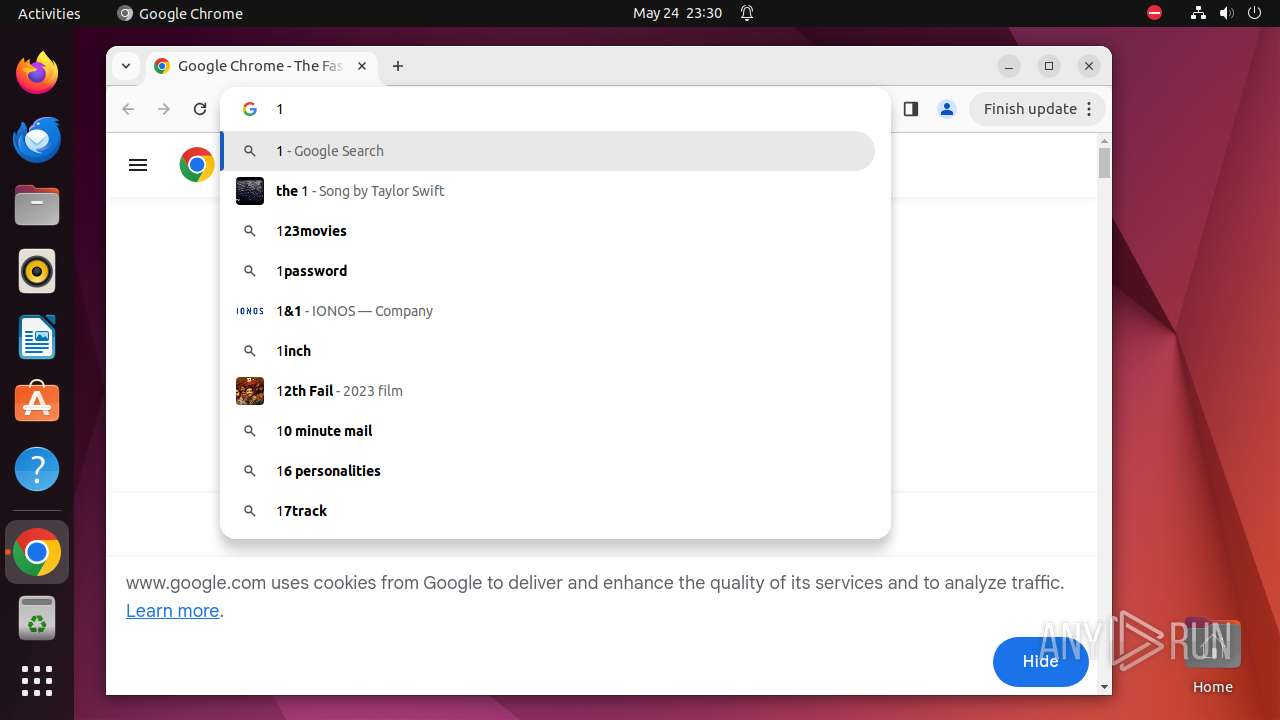Select the '10 minute mail' suggestion
This screenshot has width=1280, height=720.
pyautogui.click(x=548, y=431)
